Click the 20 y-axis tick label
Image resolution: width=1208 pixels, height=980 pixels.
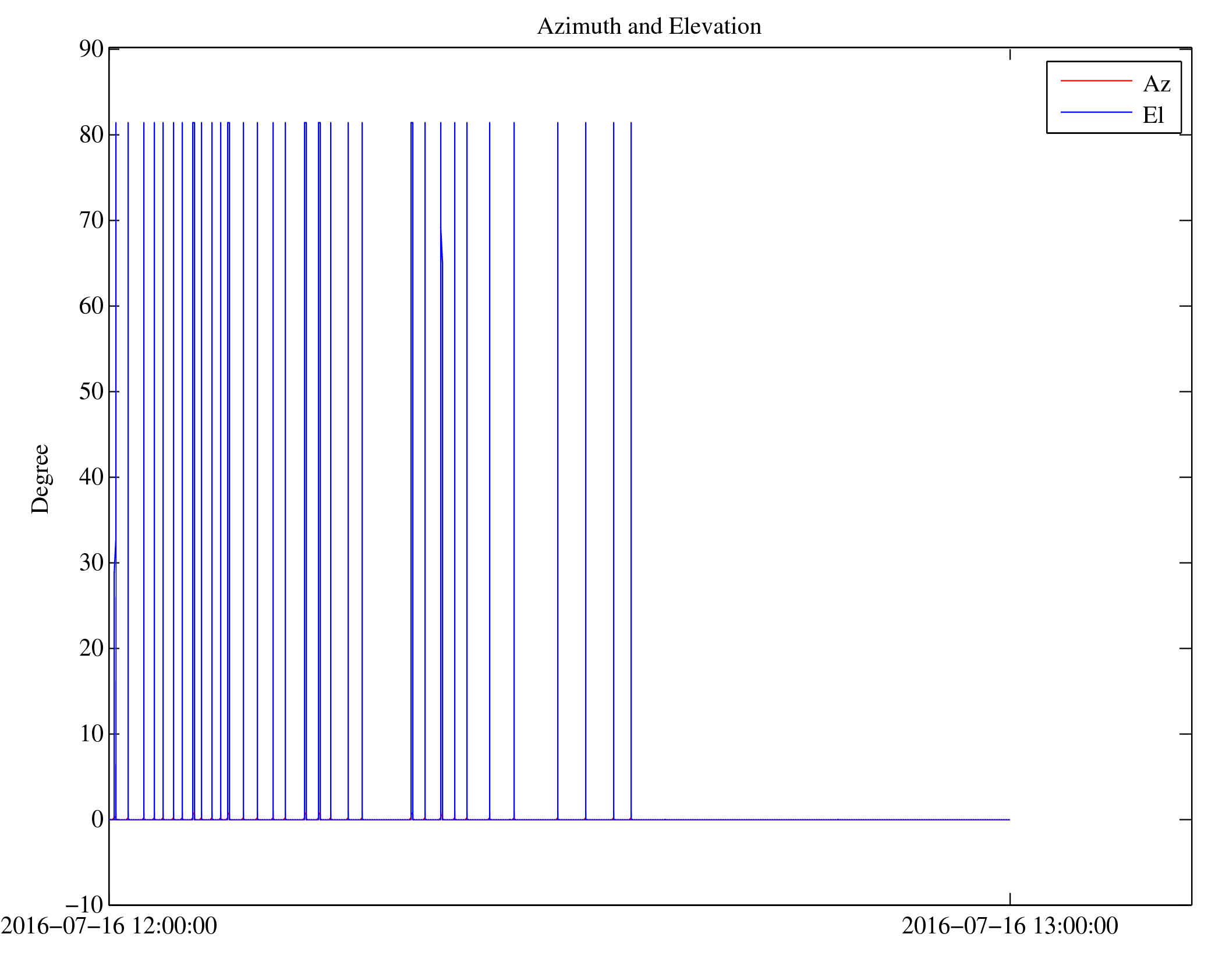(x=91, y=649)
